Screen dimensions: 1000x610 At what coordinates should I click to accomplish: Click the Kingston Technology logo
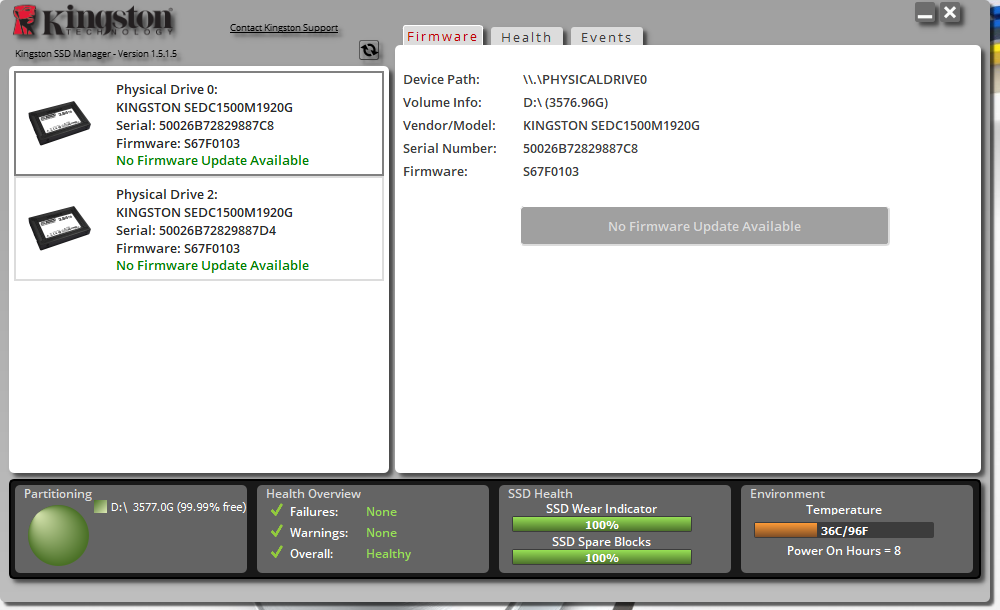click(x=93, y=20)
